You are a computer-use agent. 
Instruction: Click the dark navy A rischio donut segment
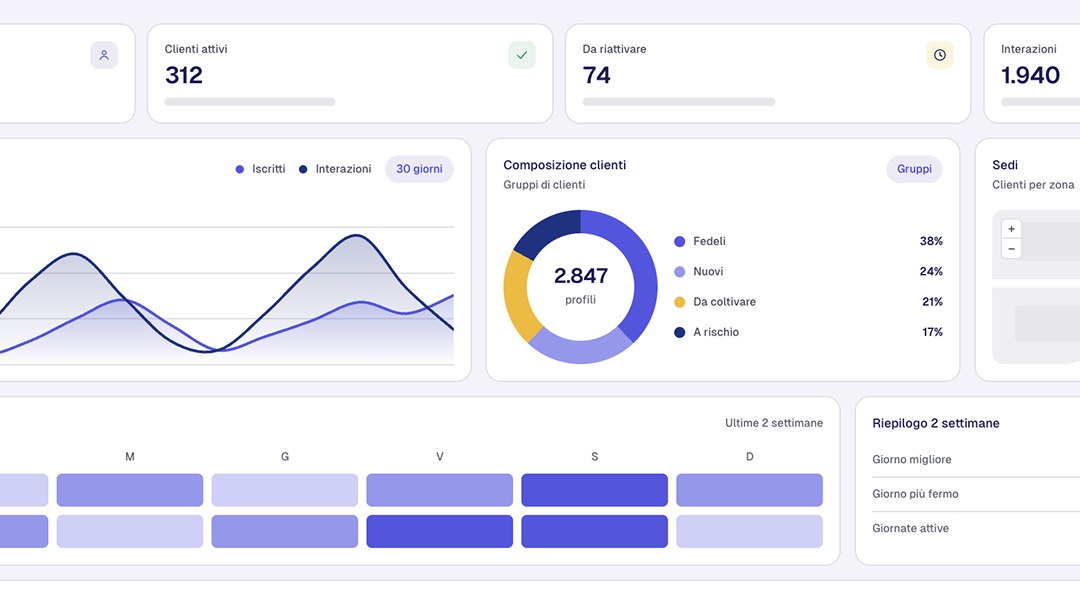tap(549, 231)
